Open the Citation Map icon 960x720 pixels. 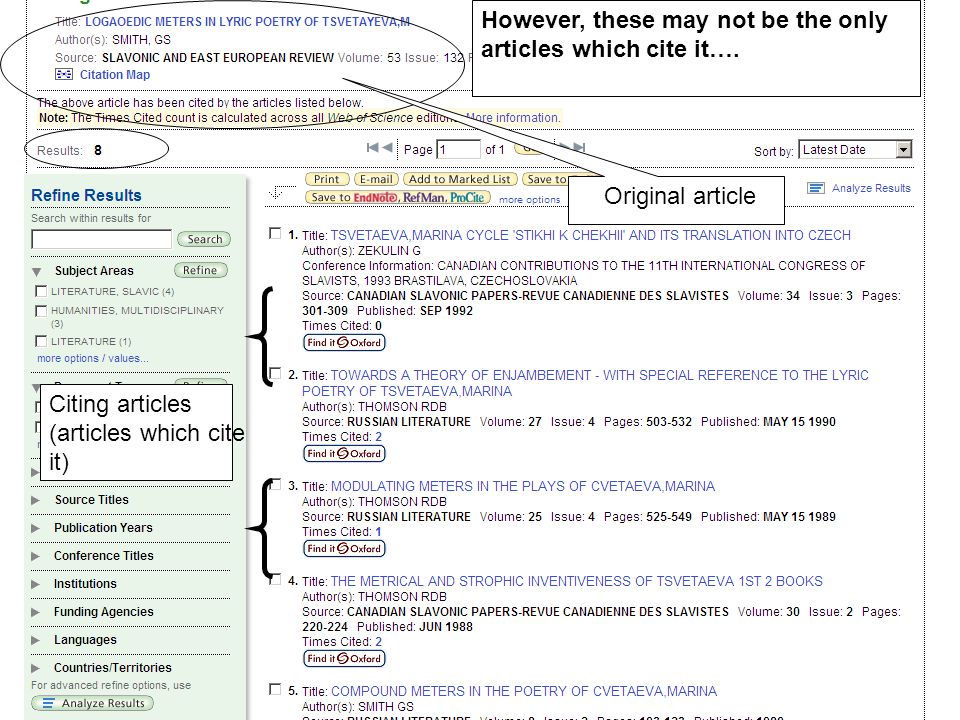[64, 74]
